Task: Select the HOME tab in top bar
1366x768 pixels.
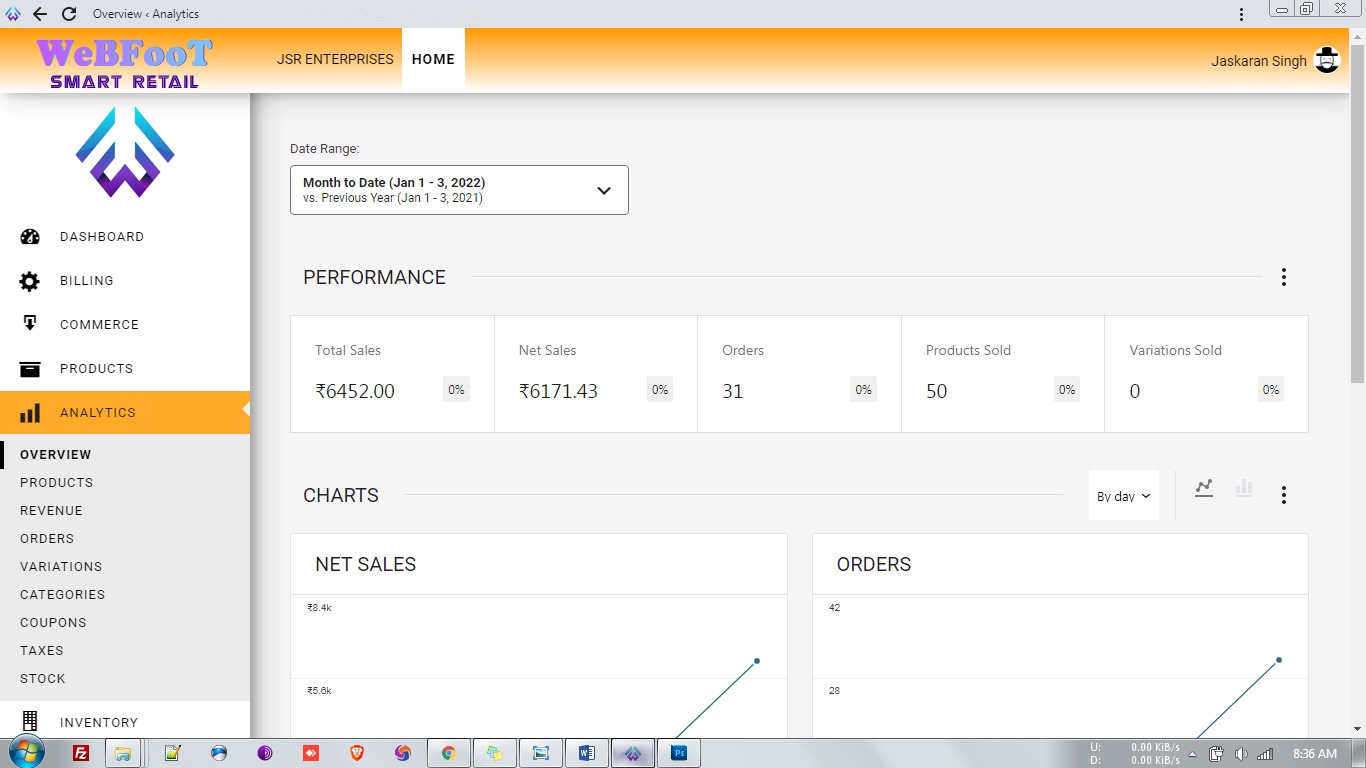Action: 433,59
